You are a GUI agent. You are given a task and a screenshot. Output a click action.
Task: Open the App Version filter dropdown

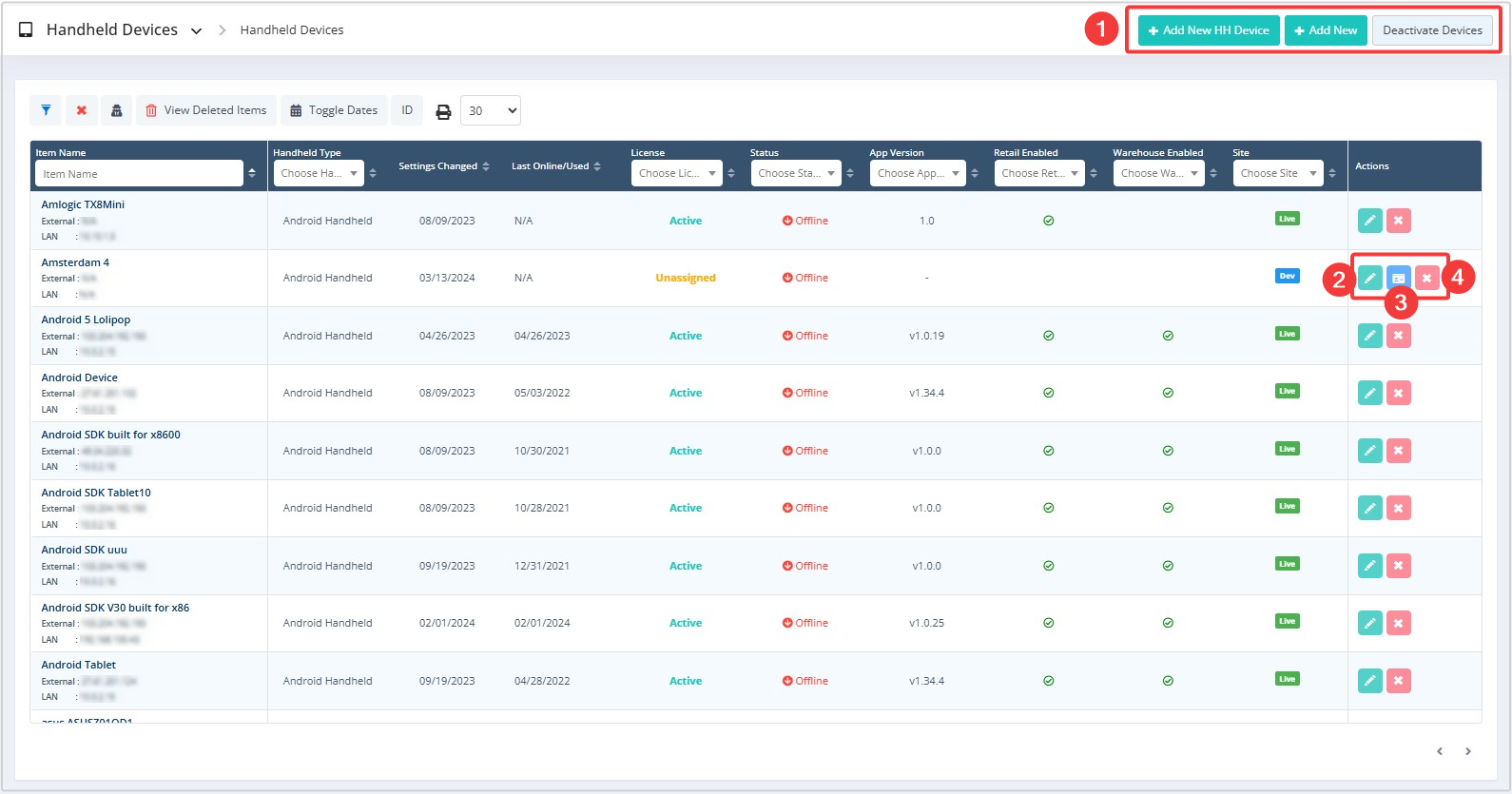918,173
